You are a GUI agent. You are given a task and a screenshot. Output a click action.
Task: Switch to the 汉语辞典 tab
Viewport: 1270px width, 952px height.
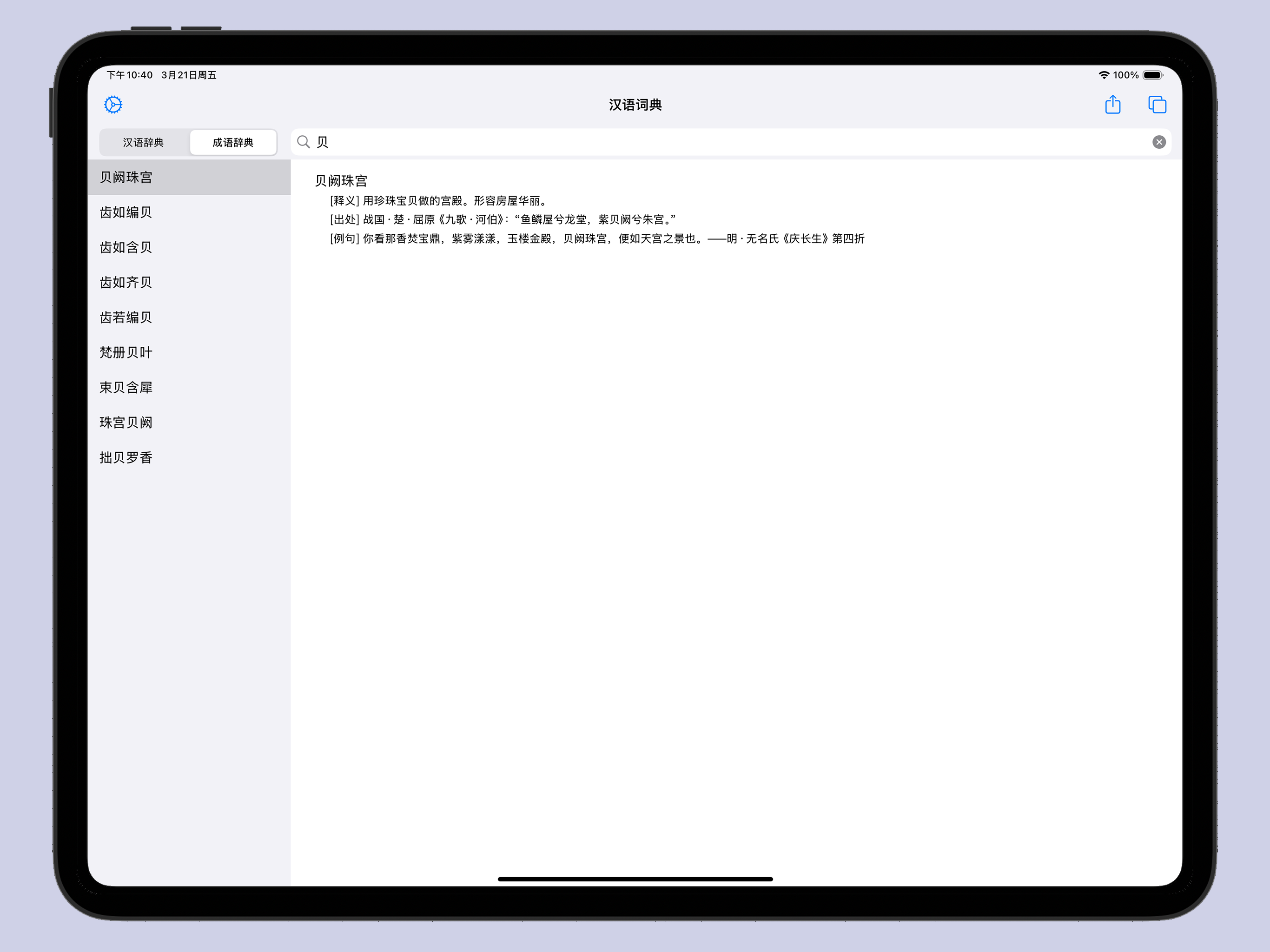[x=144, y=142]
